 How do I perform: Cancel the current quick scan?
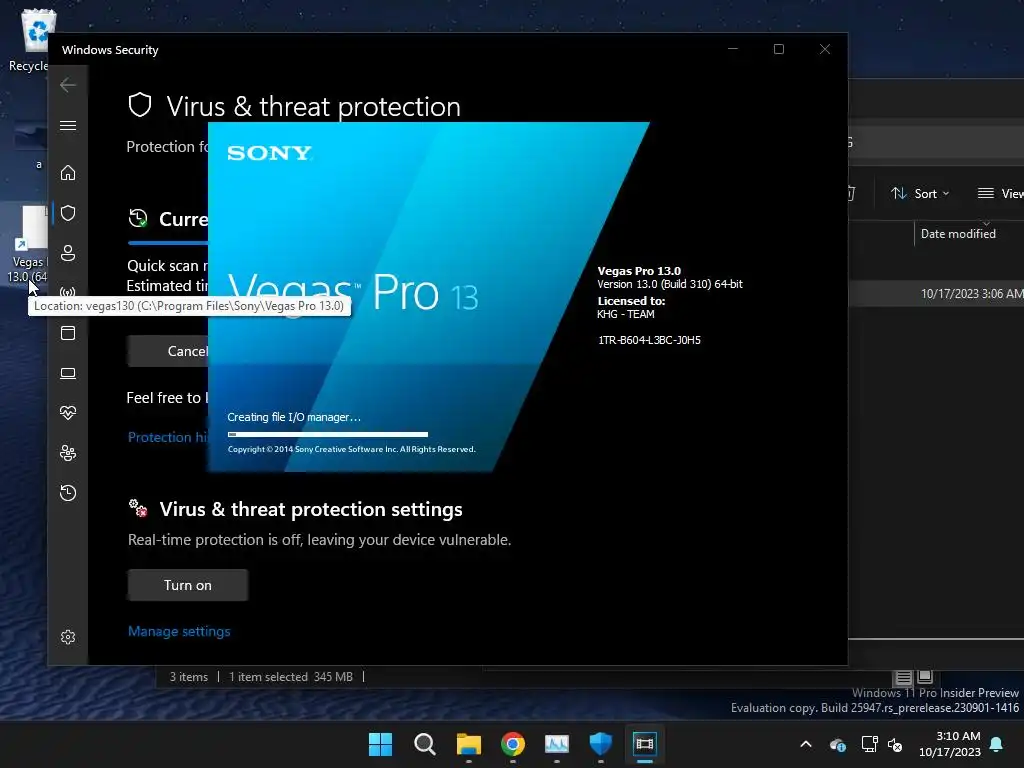pos(168,351)
